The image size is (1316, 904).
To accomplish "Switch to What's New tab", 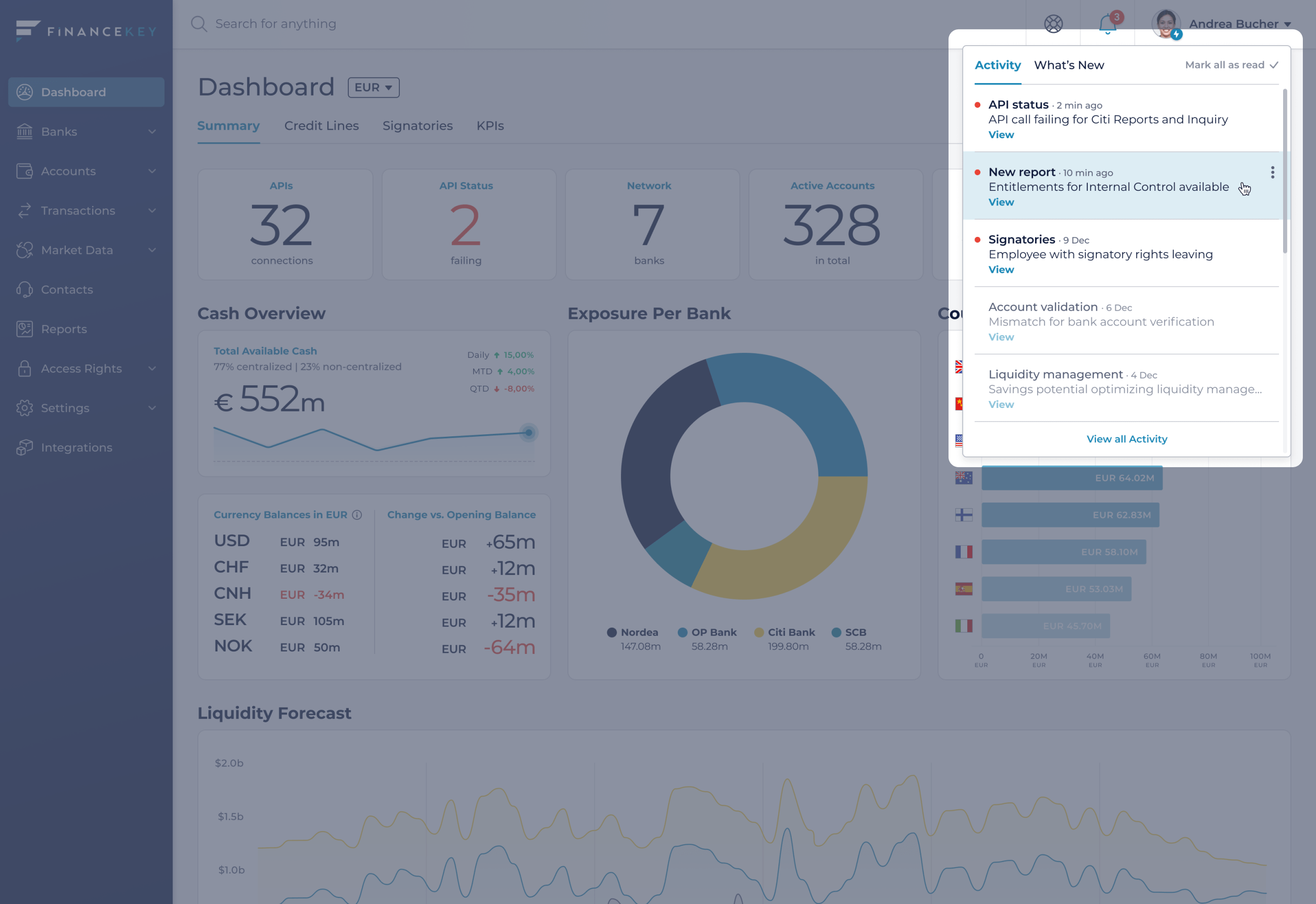I will (1068, 65).
